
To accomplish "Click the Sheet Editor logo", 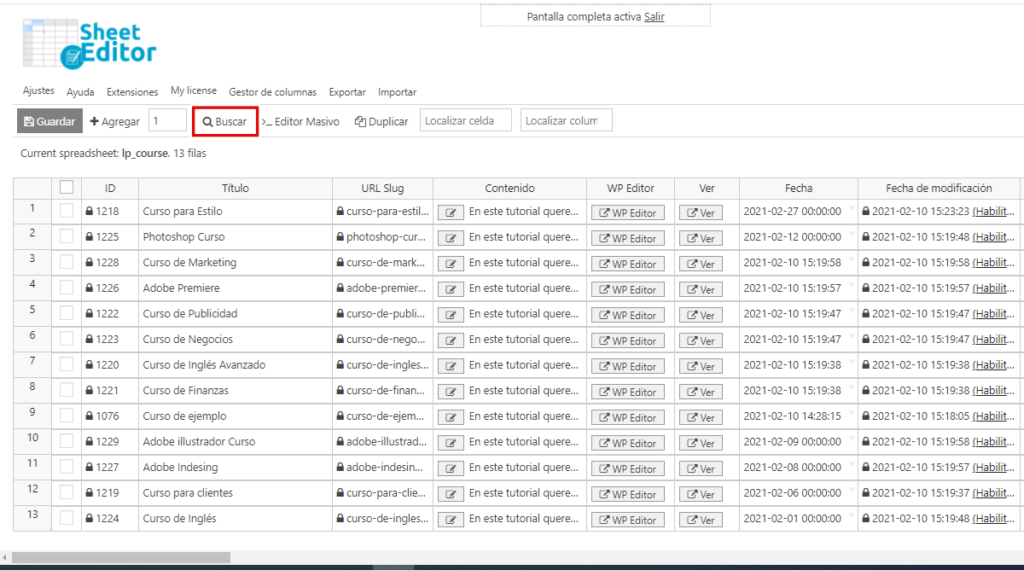I will [x=90, y=44].
